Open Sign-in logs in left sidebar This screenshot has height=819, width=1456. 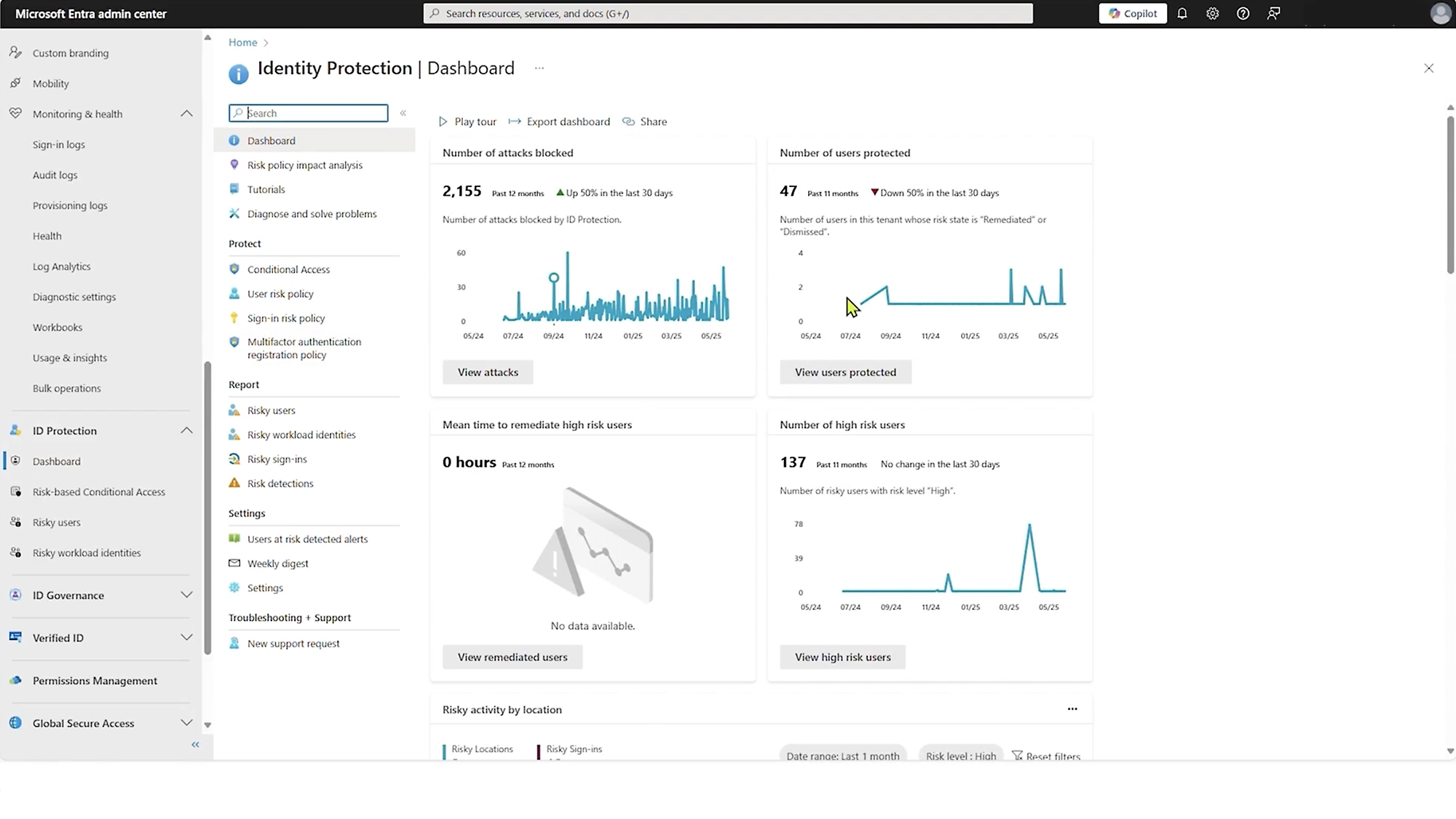pos(58,144)
